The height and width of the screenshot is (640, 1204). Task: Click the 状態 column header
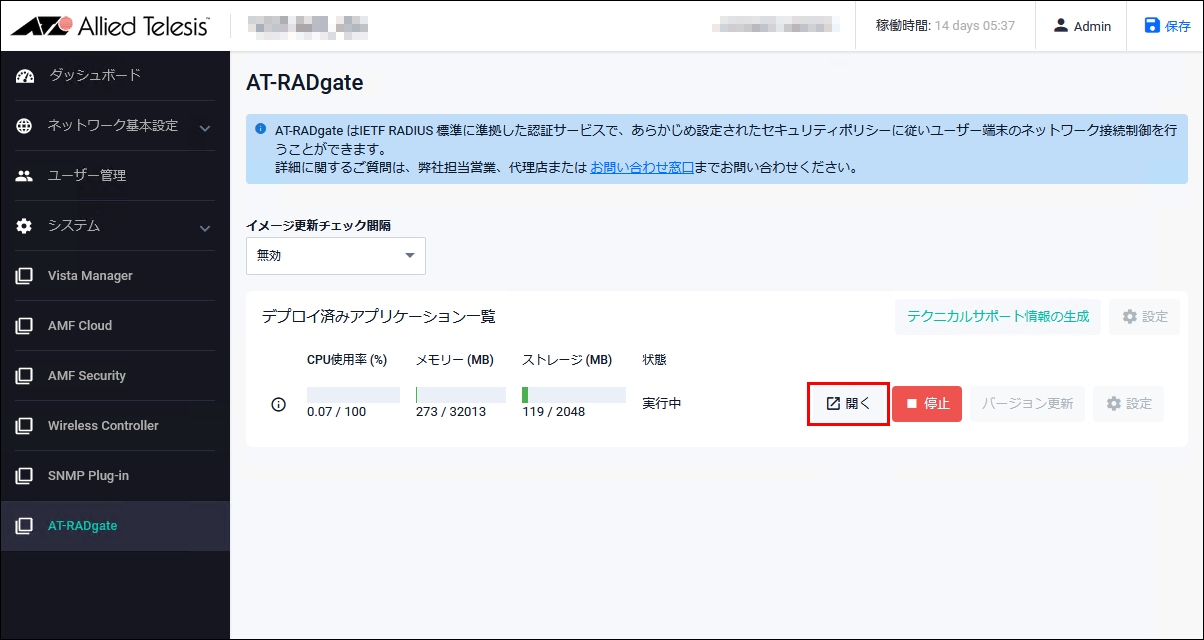[x=654, y=360]
